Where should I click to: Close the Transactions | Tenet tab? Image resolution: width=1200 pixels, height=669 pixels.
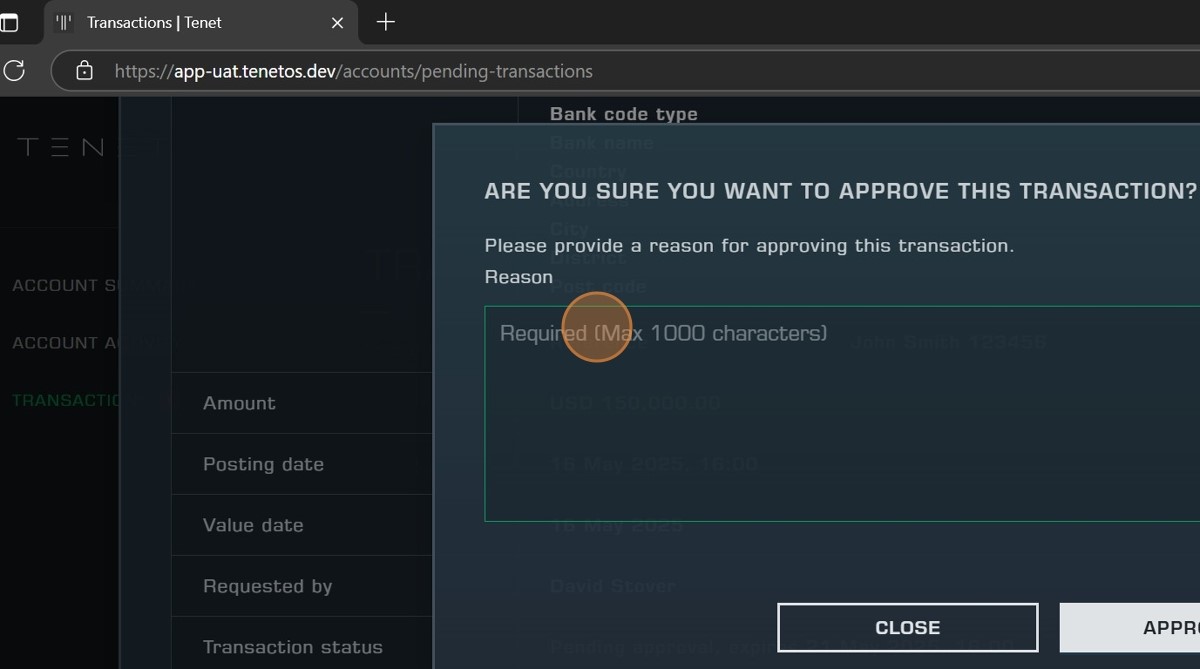pos(337,22)
